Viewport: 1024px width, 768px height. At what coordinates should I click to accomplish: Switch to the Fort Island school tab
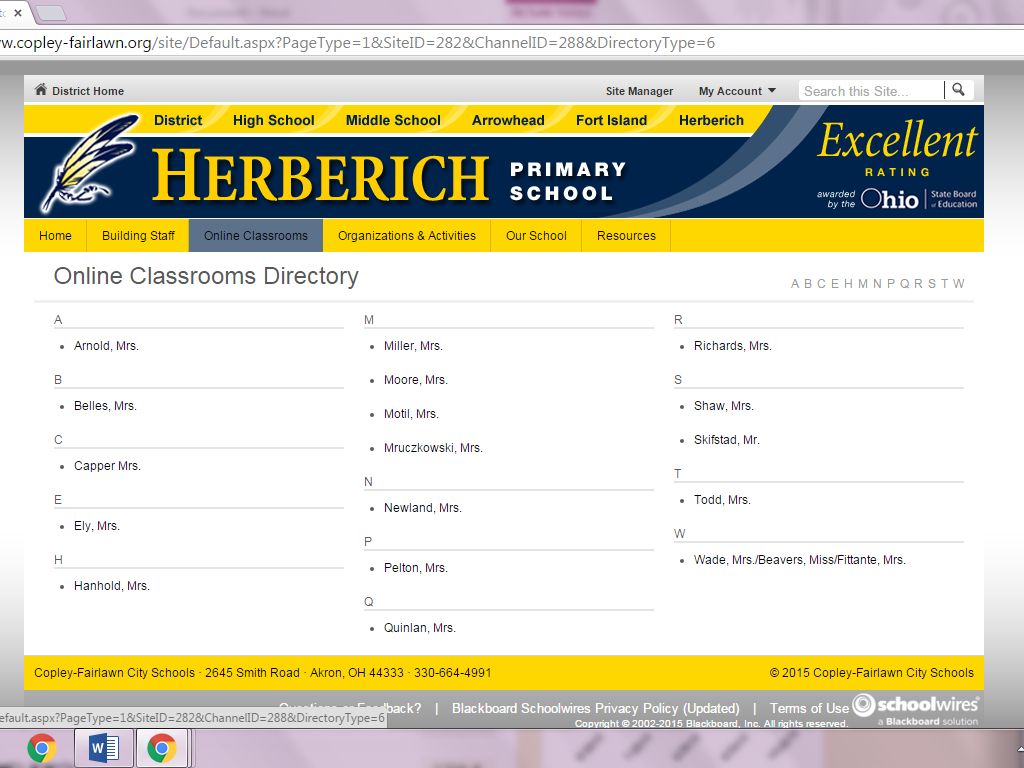[611, 120]
